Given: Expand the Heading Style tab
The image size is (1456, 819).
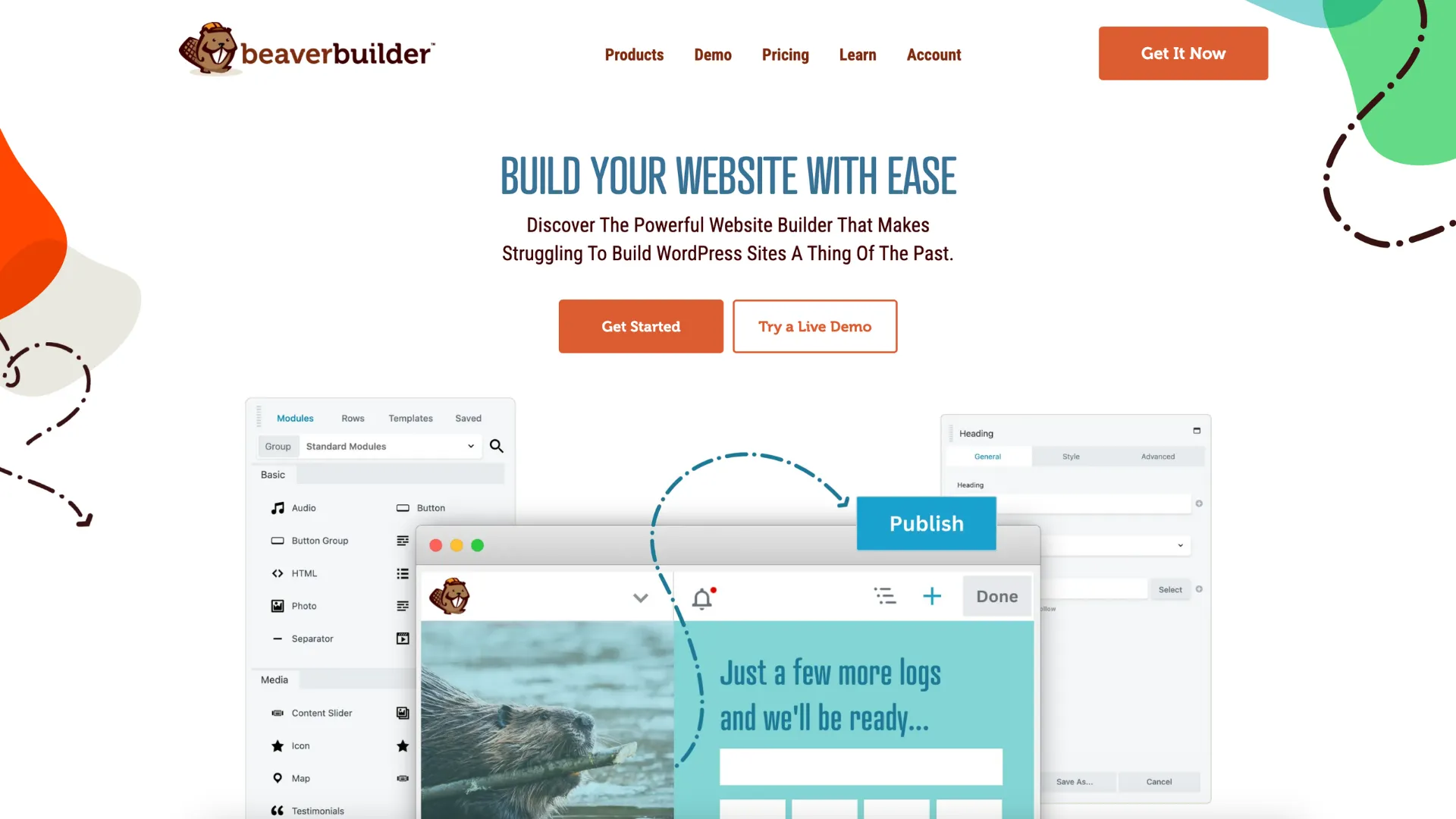Looking at the screenshot, I should pos(1071,456).
